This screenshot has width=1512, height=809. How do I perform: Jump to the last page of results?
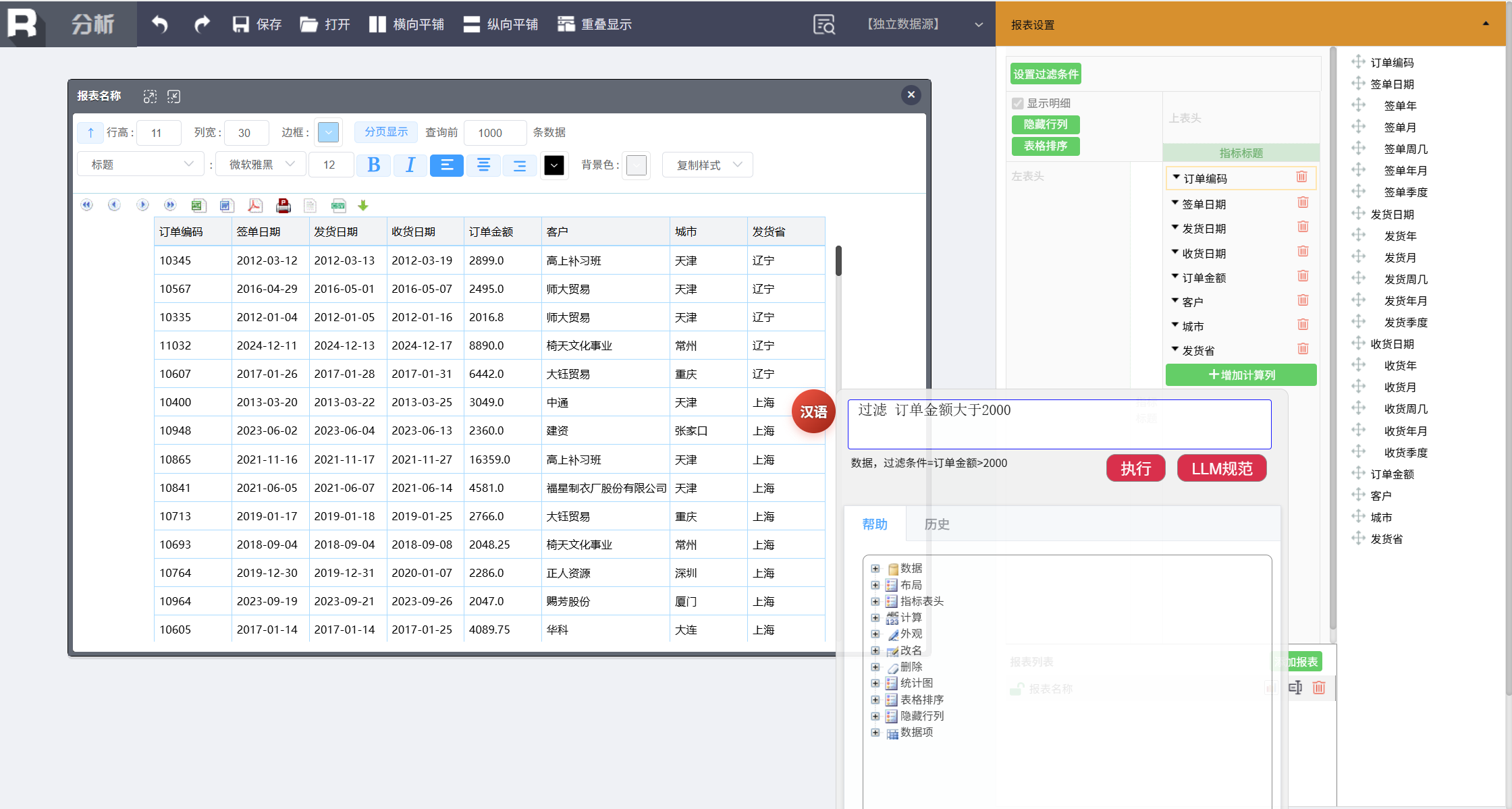pos(170,205)
